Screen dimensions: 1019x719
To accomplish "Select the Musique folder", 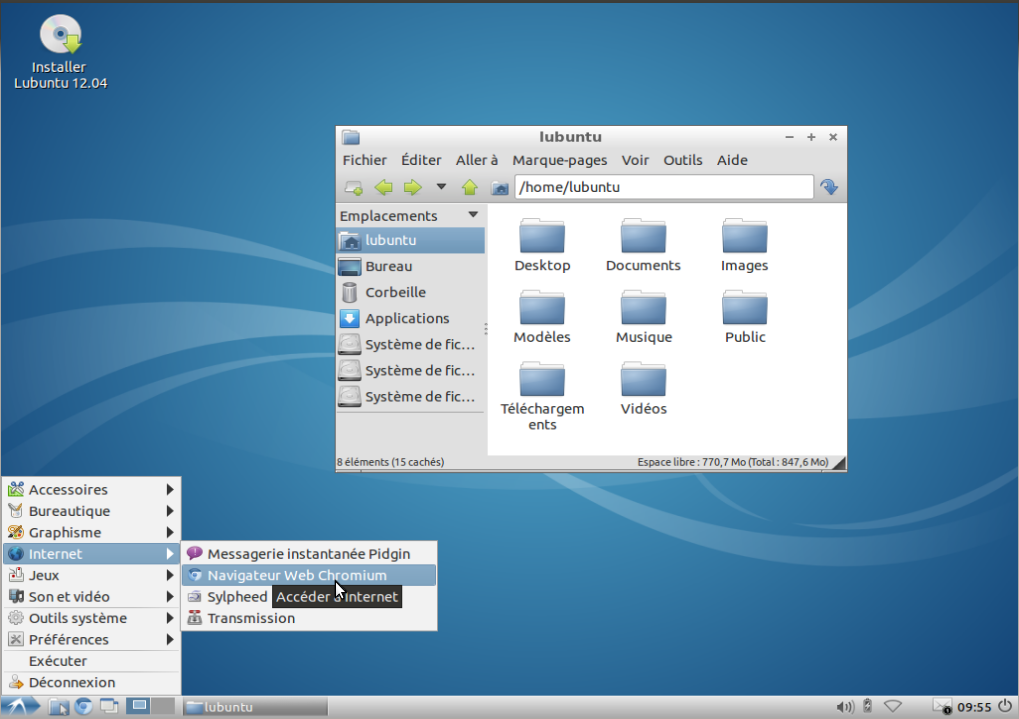I will (643, 317).
